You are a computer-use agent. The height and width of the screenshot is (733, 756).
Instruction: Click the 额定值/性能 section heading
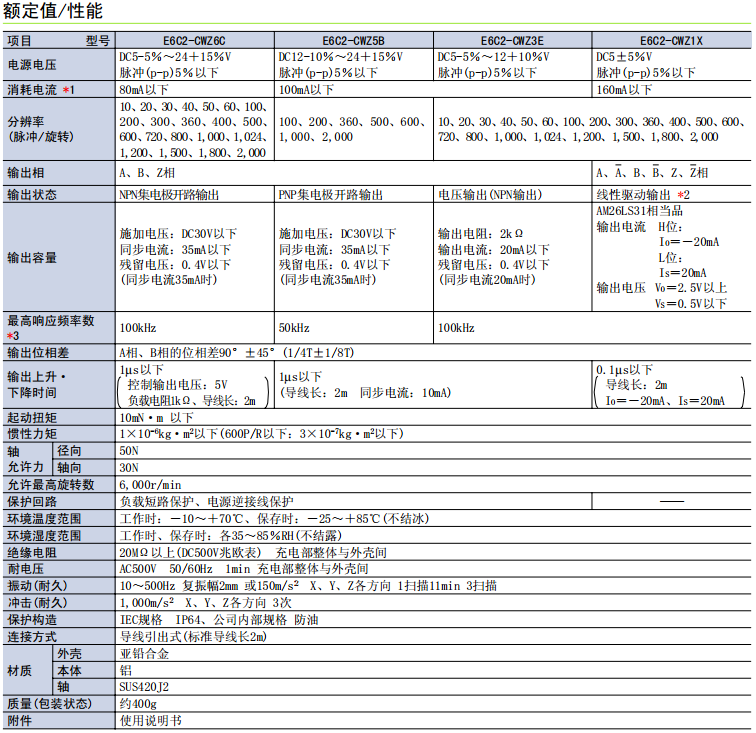pos(53,13)
